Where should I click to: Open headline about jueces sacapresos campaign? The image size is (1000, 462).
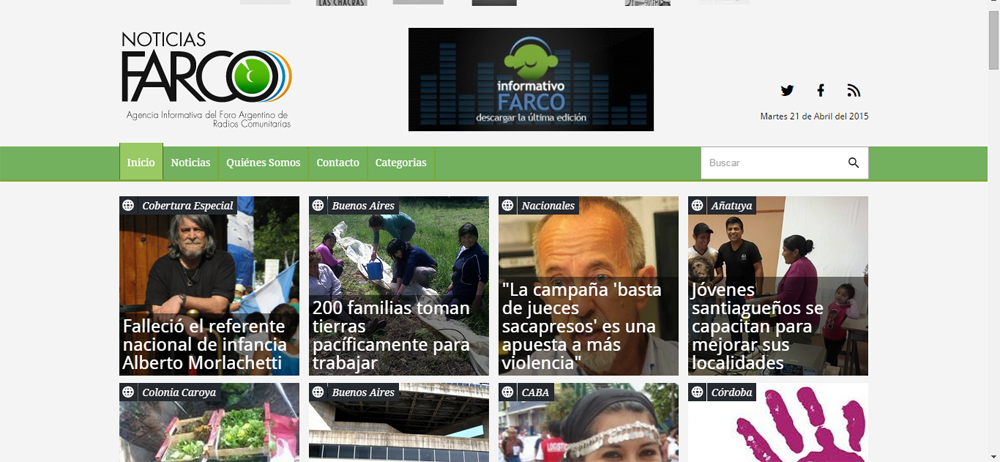pos(582,327)
